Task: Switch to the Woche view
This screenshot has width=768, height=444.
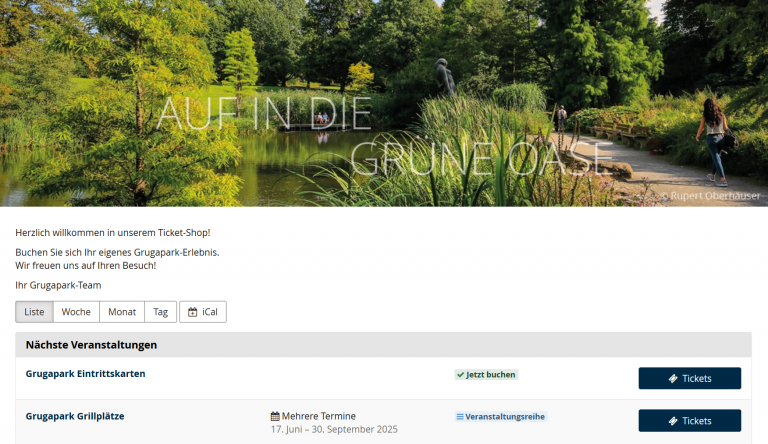Action: (76, 312)
